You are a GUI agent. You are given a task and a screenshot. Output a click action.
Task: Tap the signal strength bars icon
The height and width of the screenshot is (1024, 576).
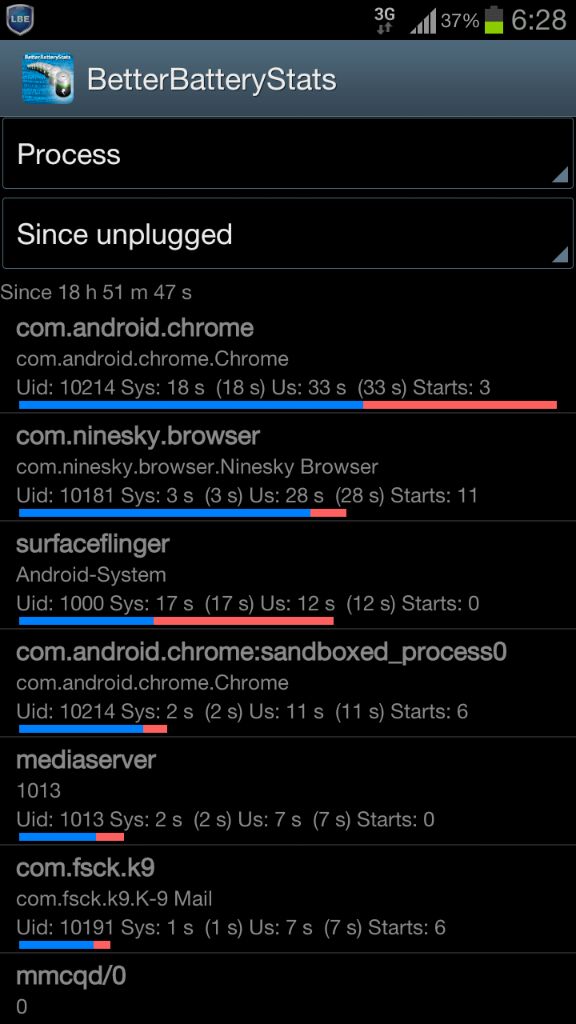pos(423,22)
